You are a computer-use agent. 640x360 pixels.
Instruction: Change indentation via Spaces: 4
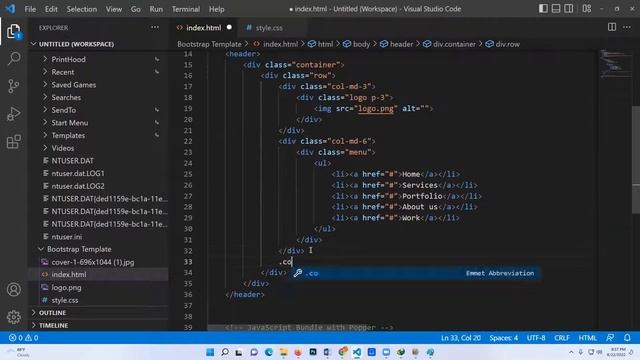[504, 338]
